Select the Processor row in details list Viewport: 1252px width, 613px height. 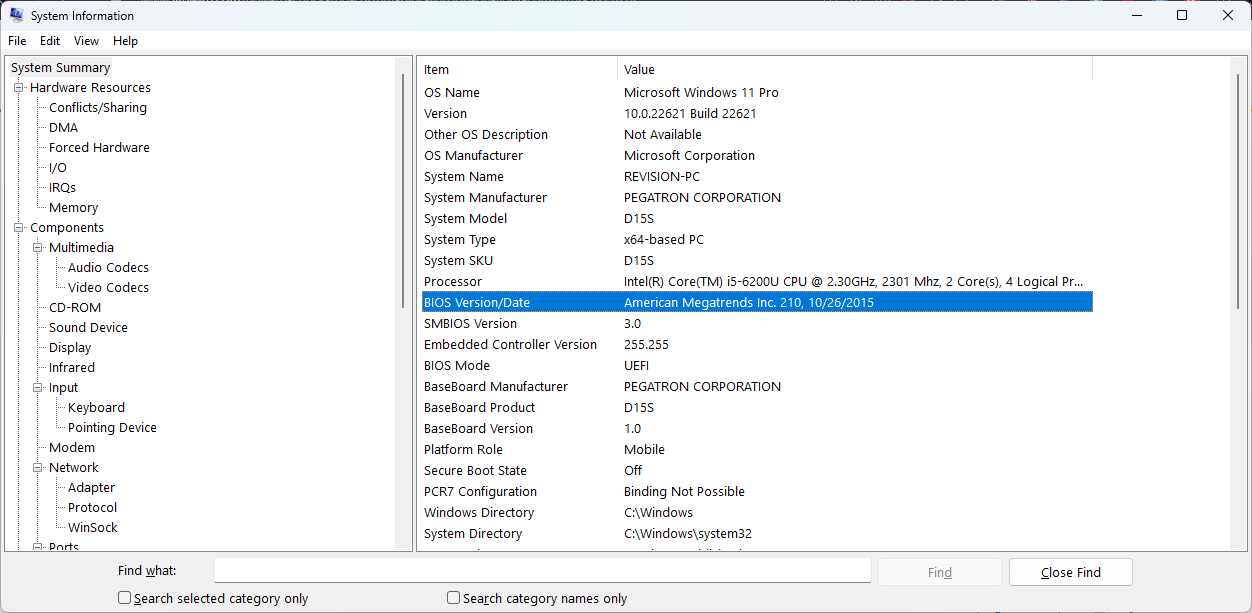point(453,282)
